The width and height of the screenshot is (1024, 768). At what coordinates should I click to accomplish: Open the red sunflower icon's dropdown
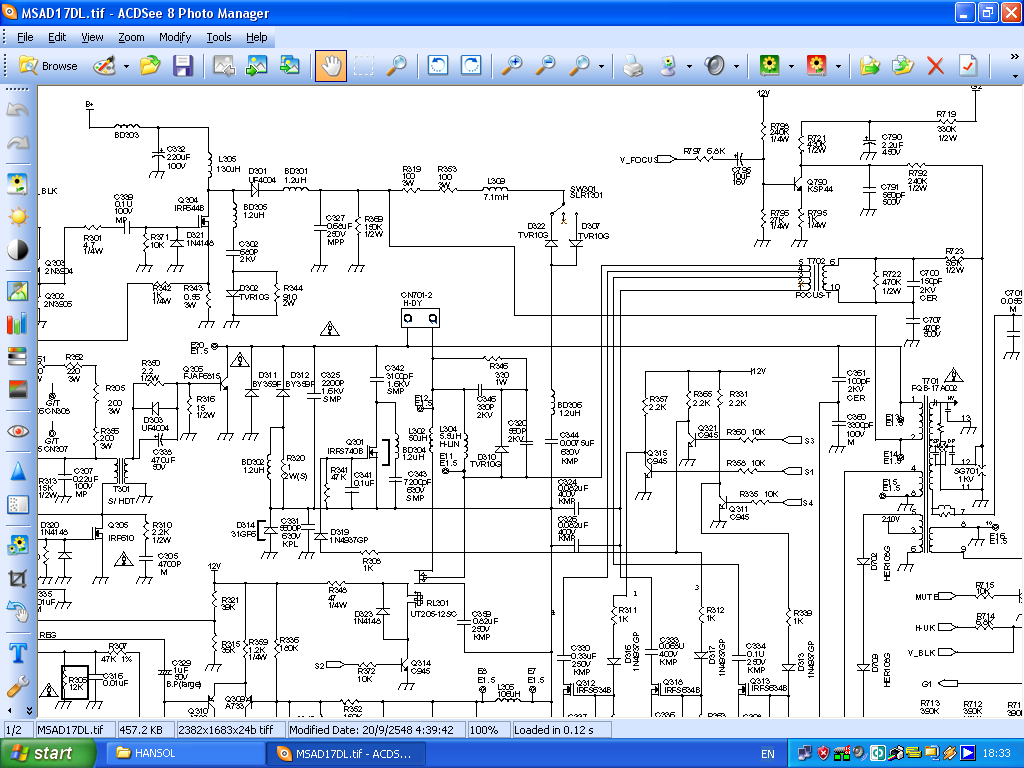click(839, 66)
